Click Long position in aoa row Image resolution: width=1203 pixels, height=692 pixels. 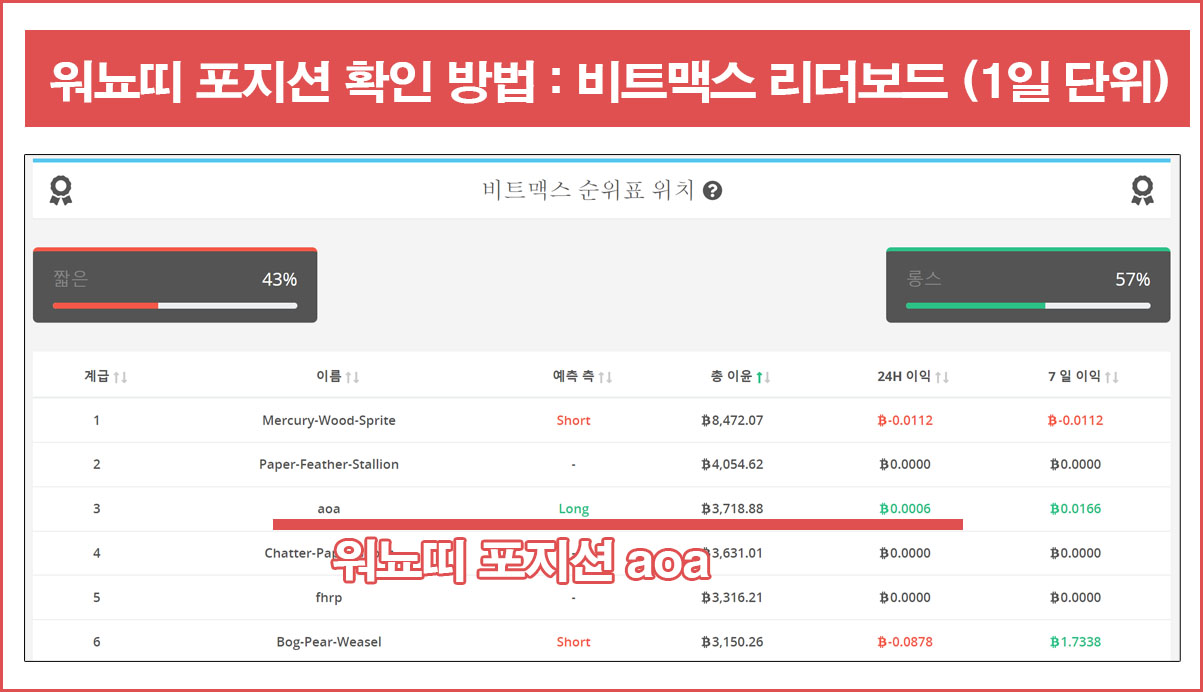[574, 509]
